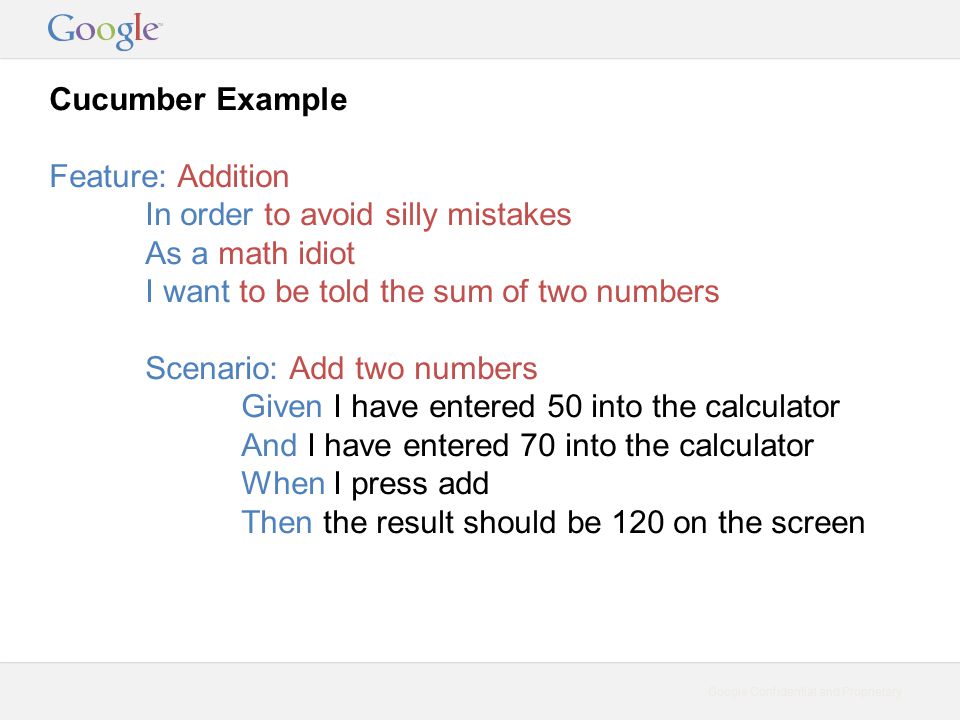Click the words 'on the screen'

tap(769, 522)
